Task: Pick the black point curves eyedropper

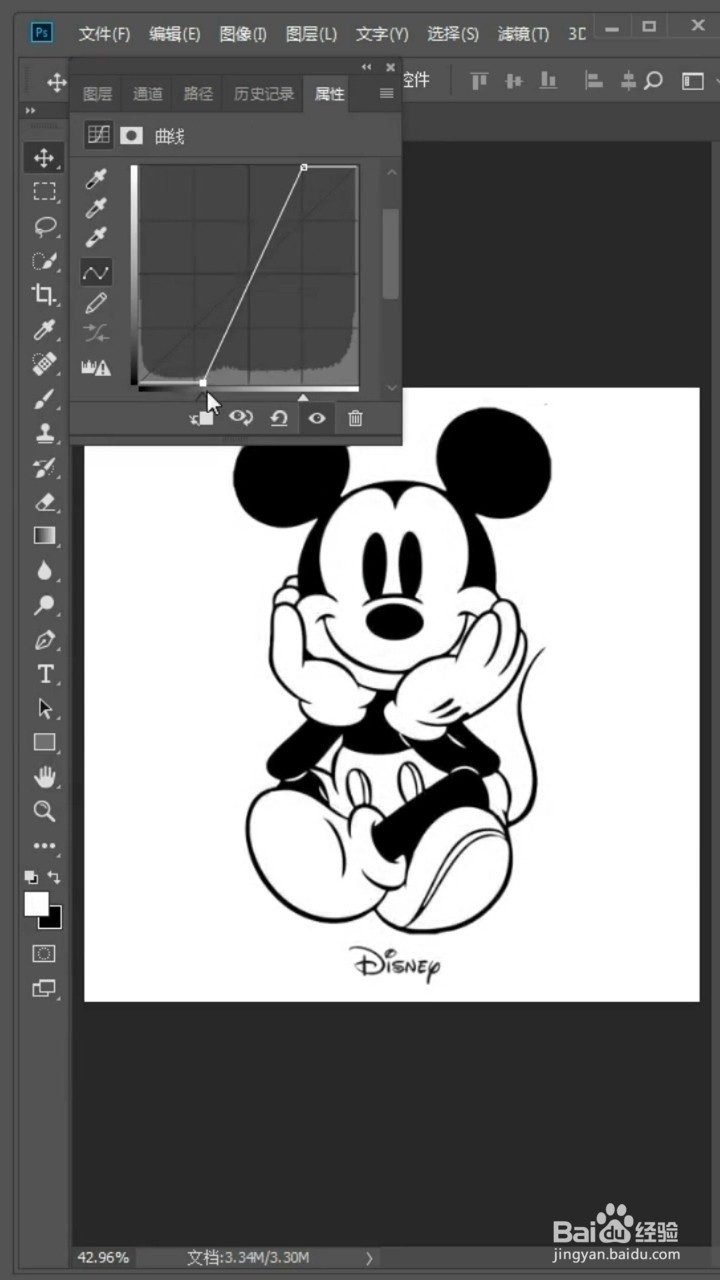Action: 97,179
